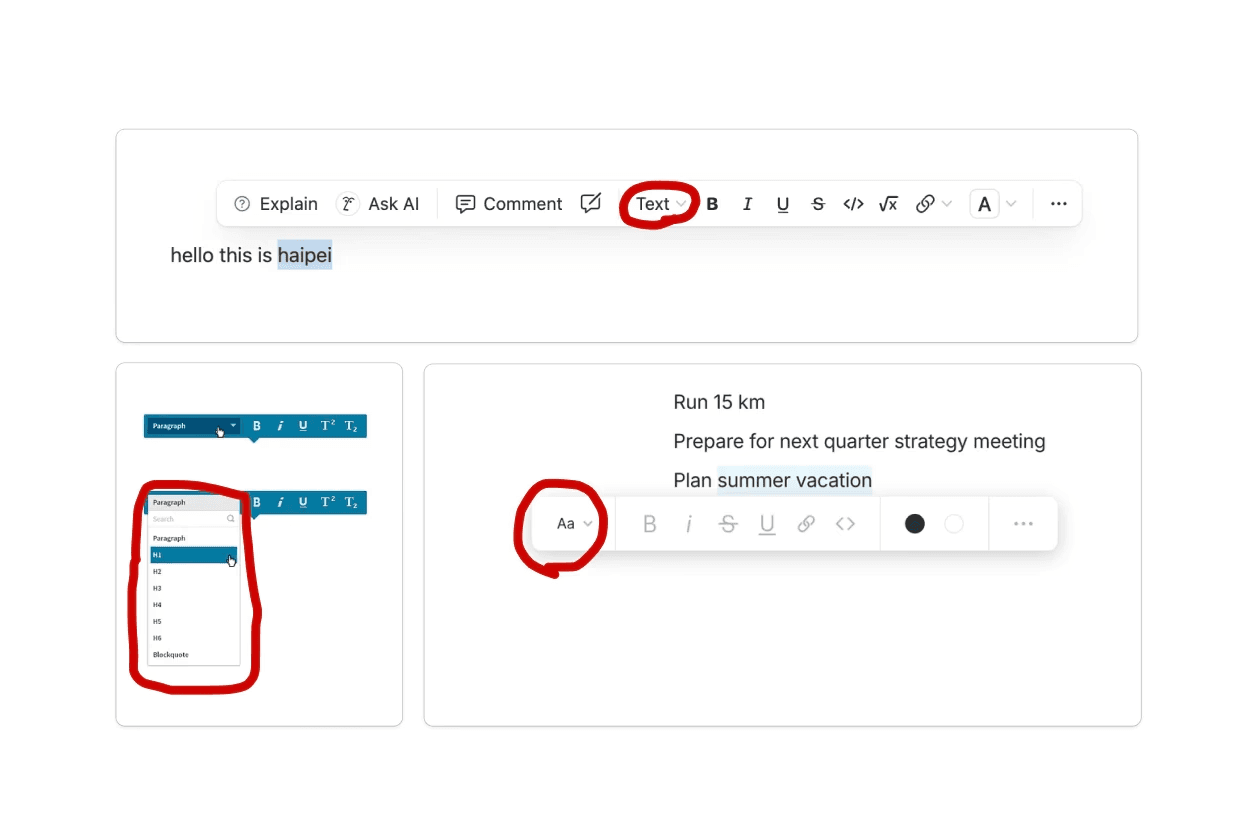The image size is (1254, 822).
Task: Open the Aa text size dropdown
Action: point(575,524)
